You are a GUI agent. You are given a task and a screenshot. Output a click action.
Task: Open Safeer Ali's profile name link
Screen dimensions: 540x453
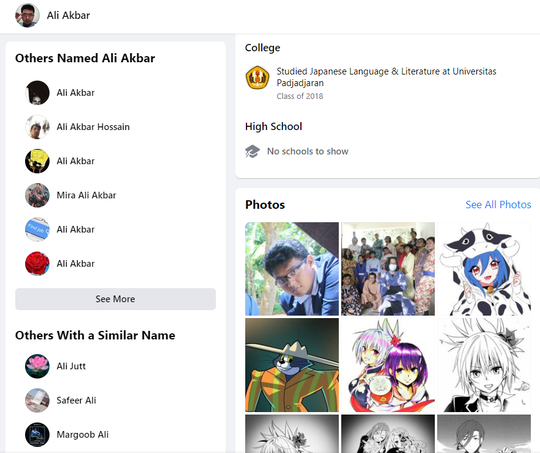tap(76, 400)
